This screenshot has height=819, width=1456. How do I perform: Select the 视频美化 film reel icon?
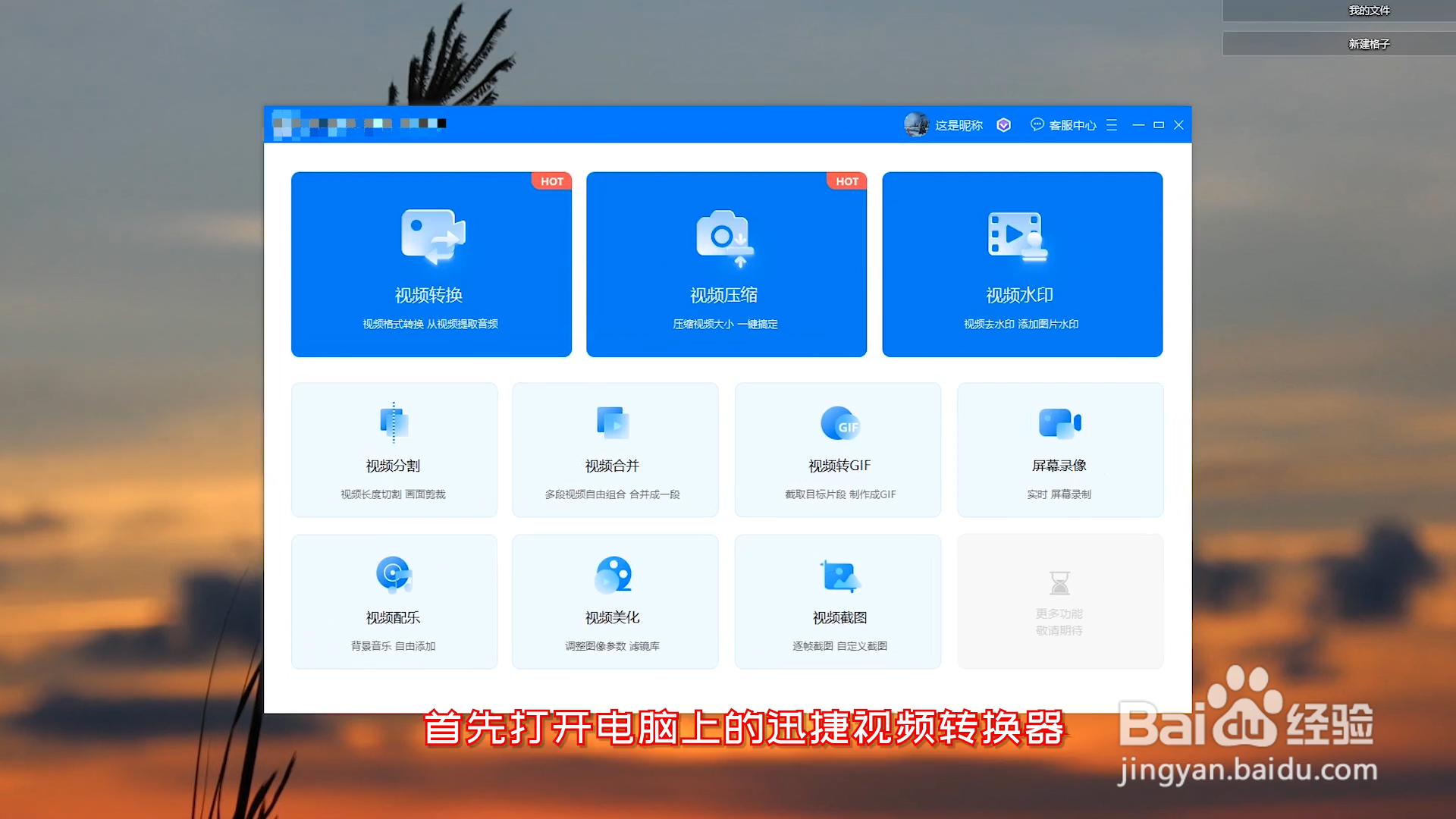(x=613, y=575)
